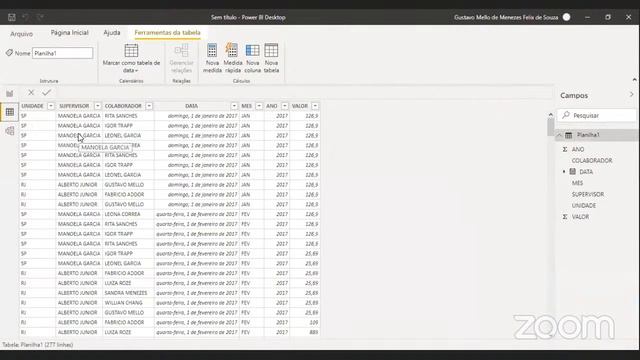
Task: Select COLABORADOR field in Campos
Action: coord(592,161)
